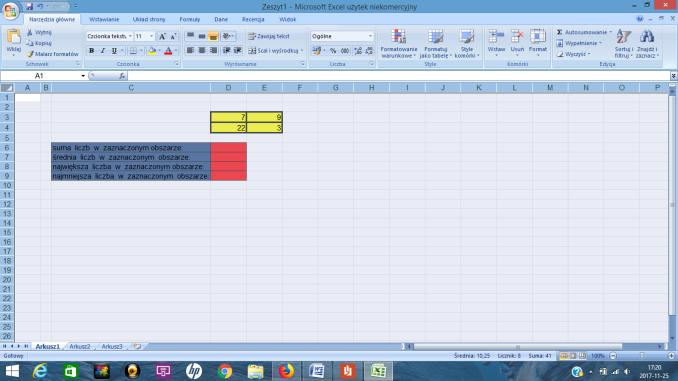Image resolution: width=678 pixels, height=381 pixels.
Task: Increase font size icon
Action: coord(162,36)
